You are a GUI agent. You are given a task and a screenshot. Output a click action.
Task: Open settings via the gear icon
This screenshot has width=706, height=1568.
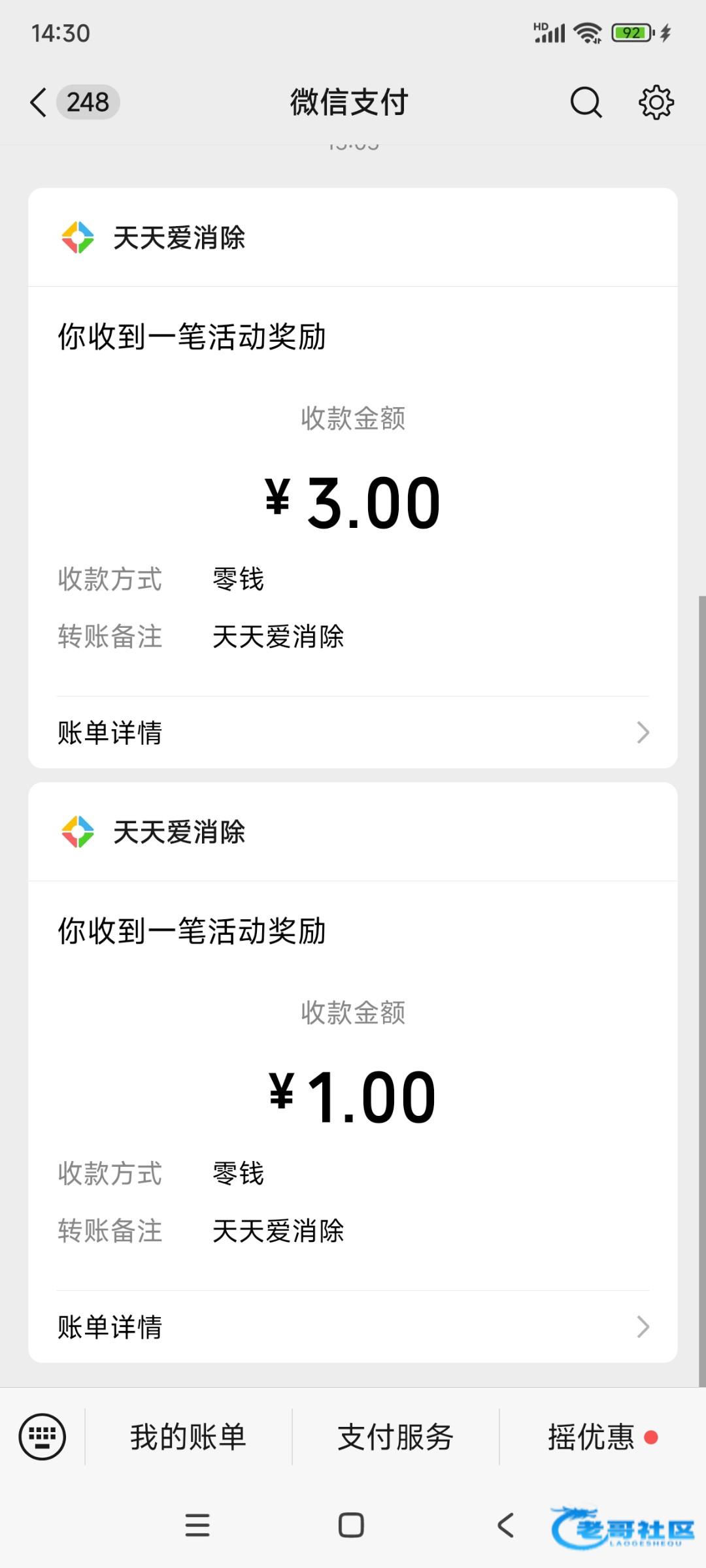coord(656,103)
